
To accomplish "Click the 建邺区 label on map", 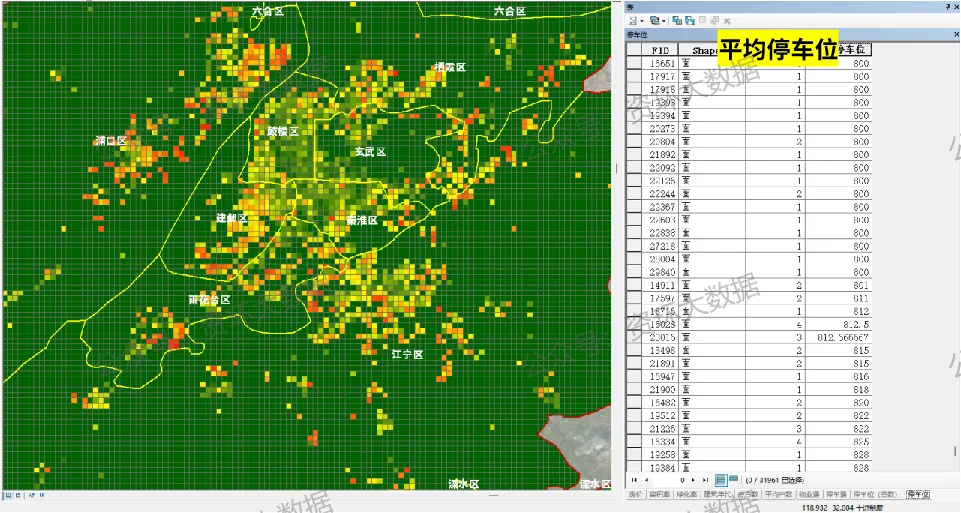I will 232,218.
